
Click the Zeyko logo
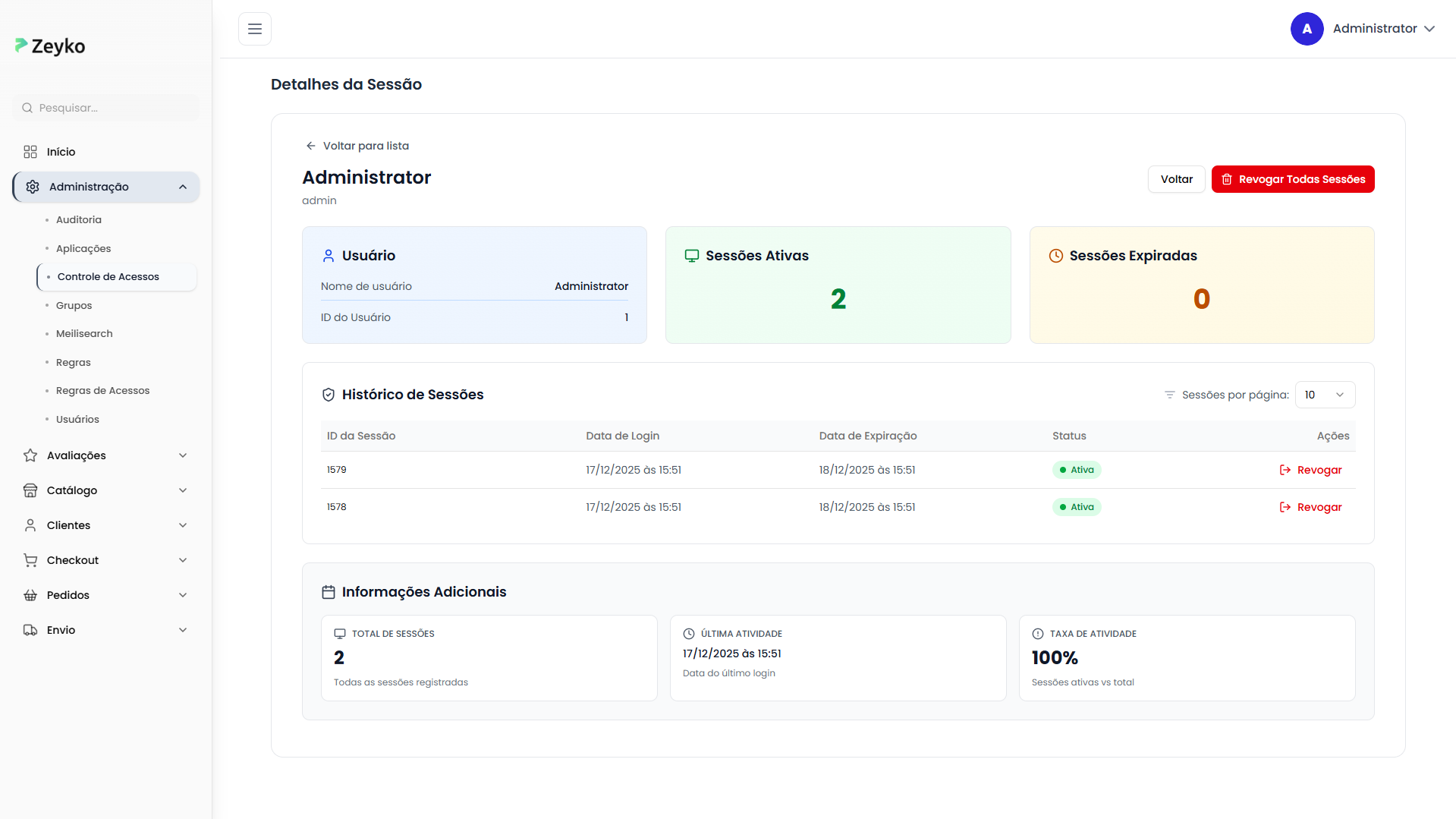pos(50,46)
